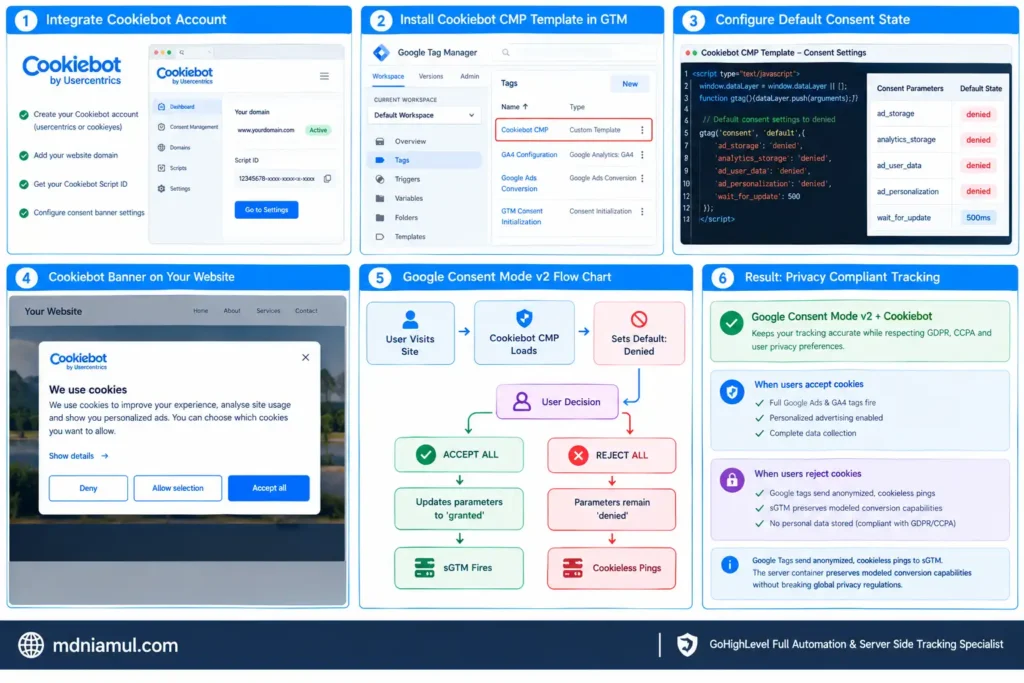This screenshot has height=683, width=1024.
Task: Open Contact in Your Website nav
Action: tap(306, 311)
